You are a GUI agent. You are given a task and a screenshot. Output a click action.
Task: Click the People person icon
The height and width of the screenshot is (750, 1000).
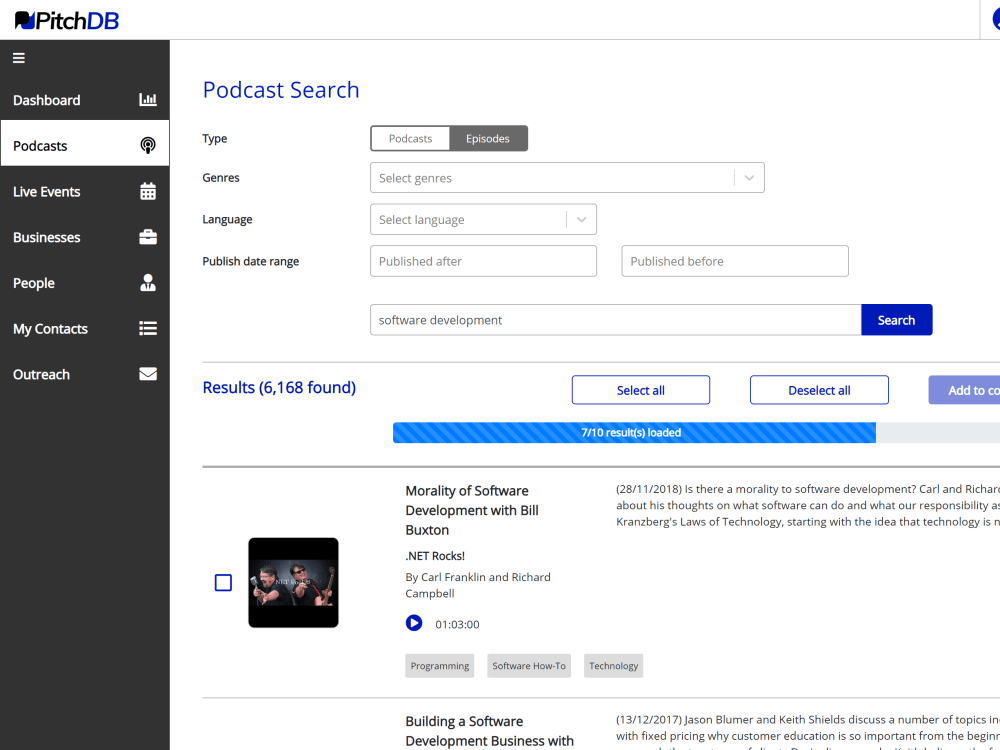coord(148,283)
